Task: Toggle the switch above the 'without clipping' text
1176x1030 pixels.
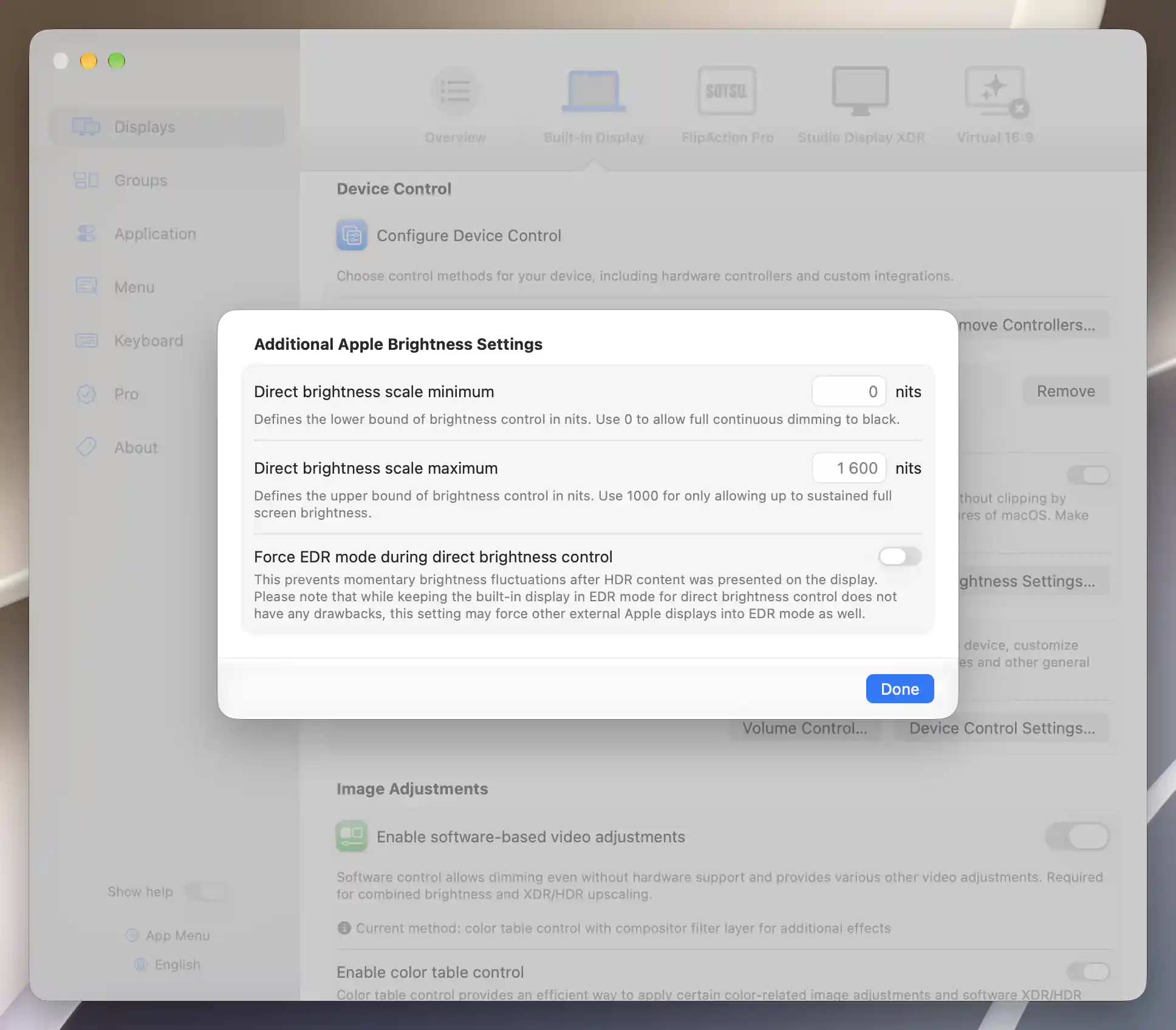Action: (x=1088, y=474)
